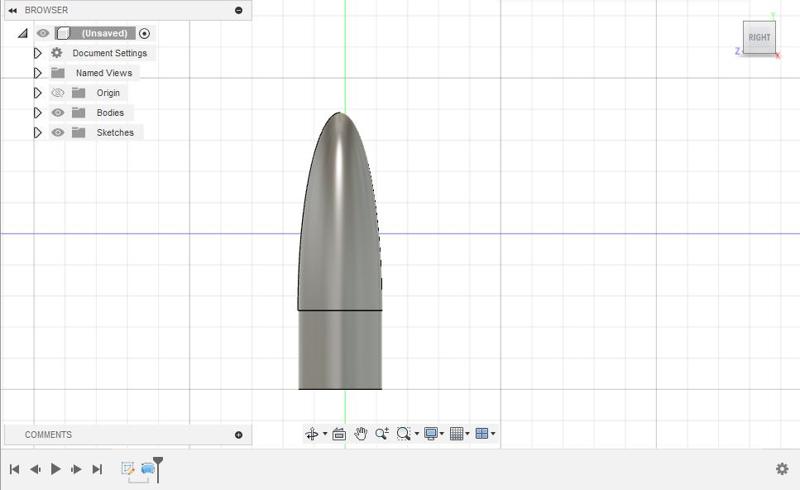Image resolution: width=800 pixels, height=490 pixels.
Task: Expand the Origin node
Action: pos(37,93)
